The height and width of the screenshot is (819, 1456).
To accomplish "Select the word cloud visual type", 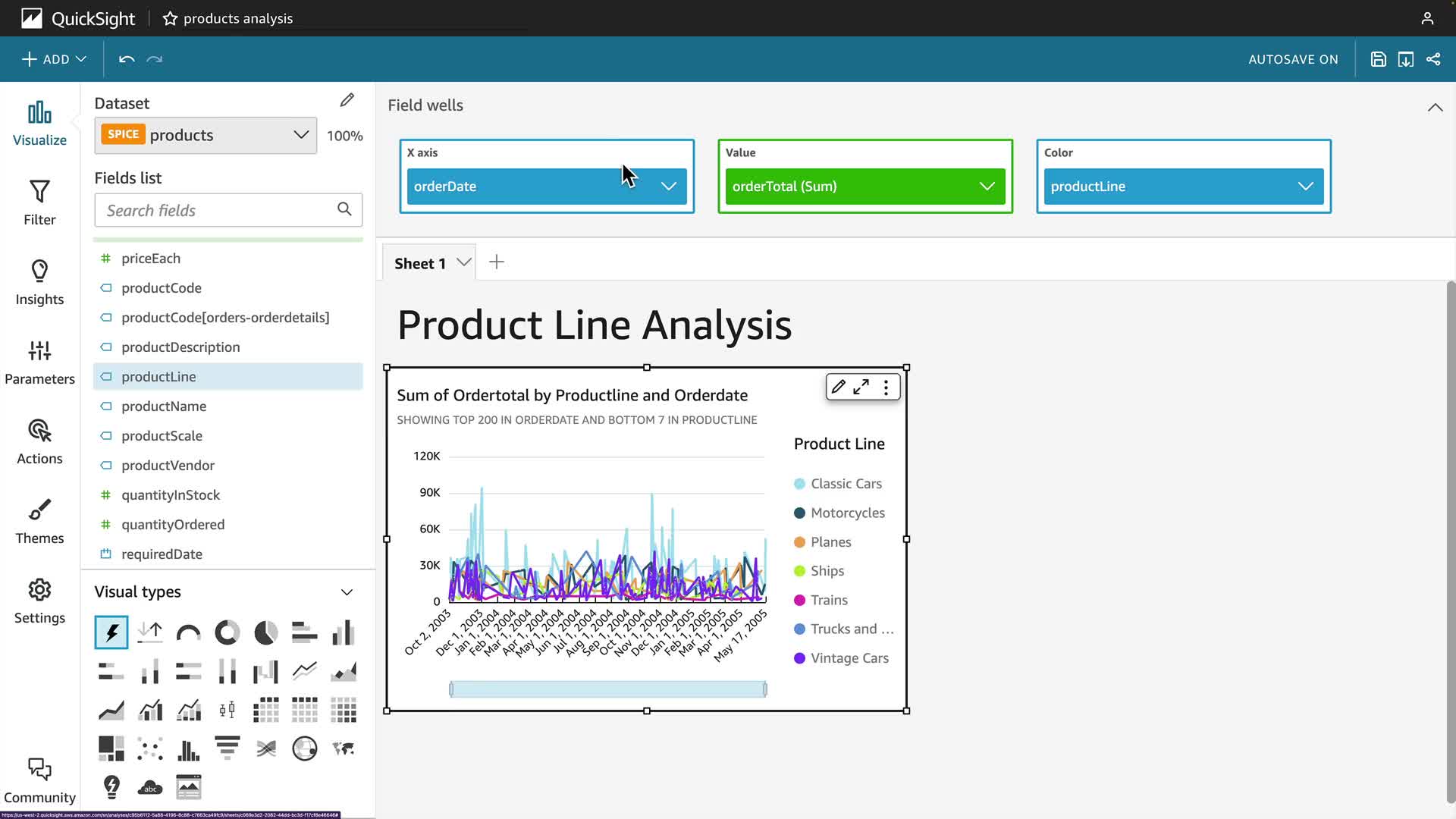I will click(x=150, y=787).
